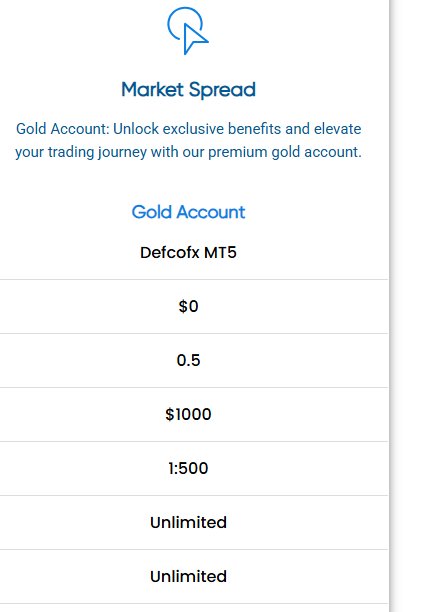Viewport: 434px width, 612px height.
Task: Click the 0.5 spread value
Action: [189, 360]
